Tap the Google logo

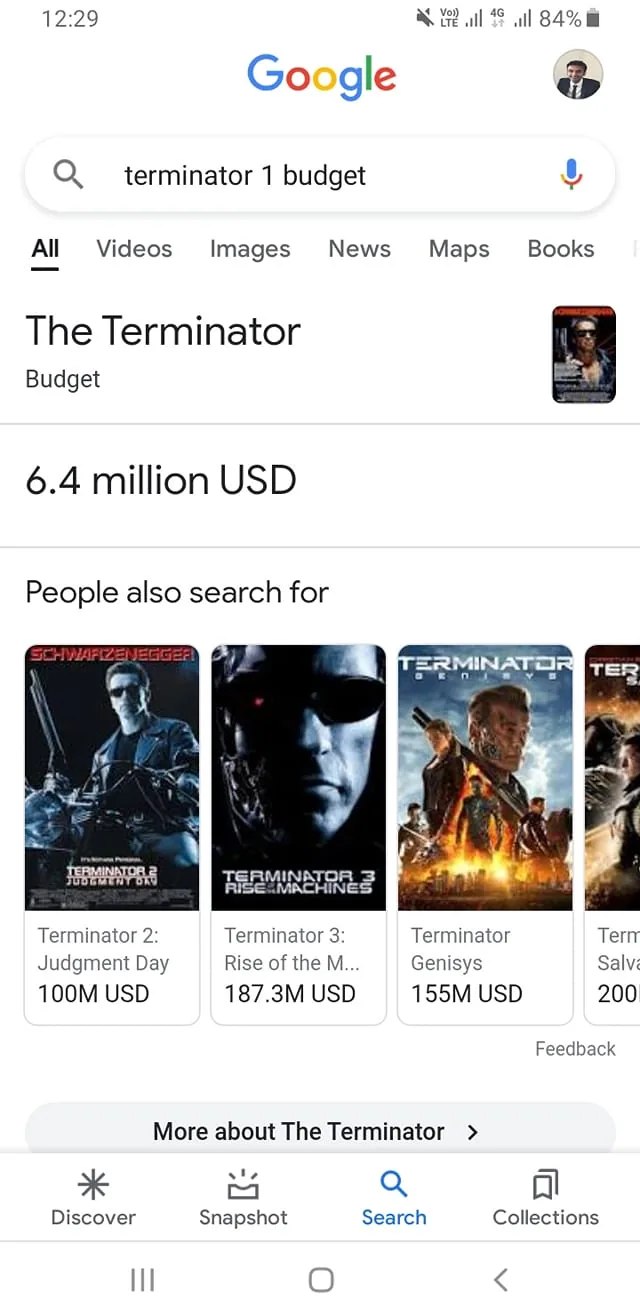[321, 77]
